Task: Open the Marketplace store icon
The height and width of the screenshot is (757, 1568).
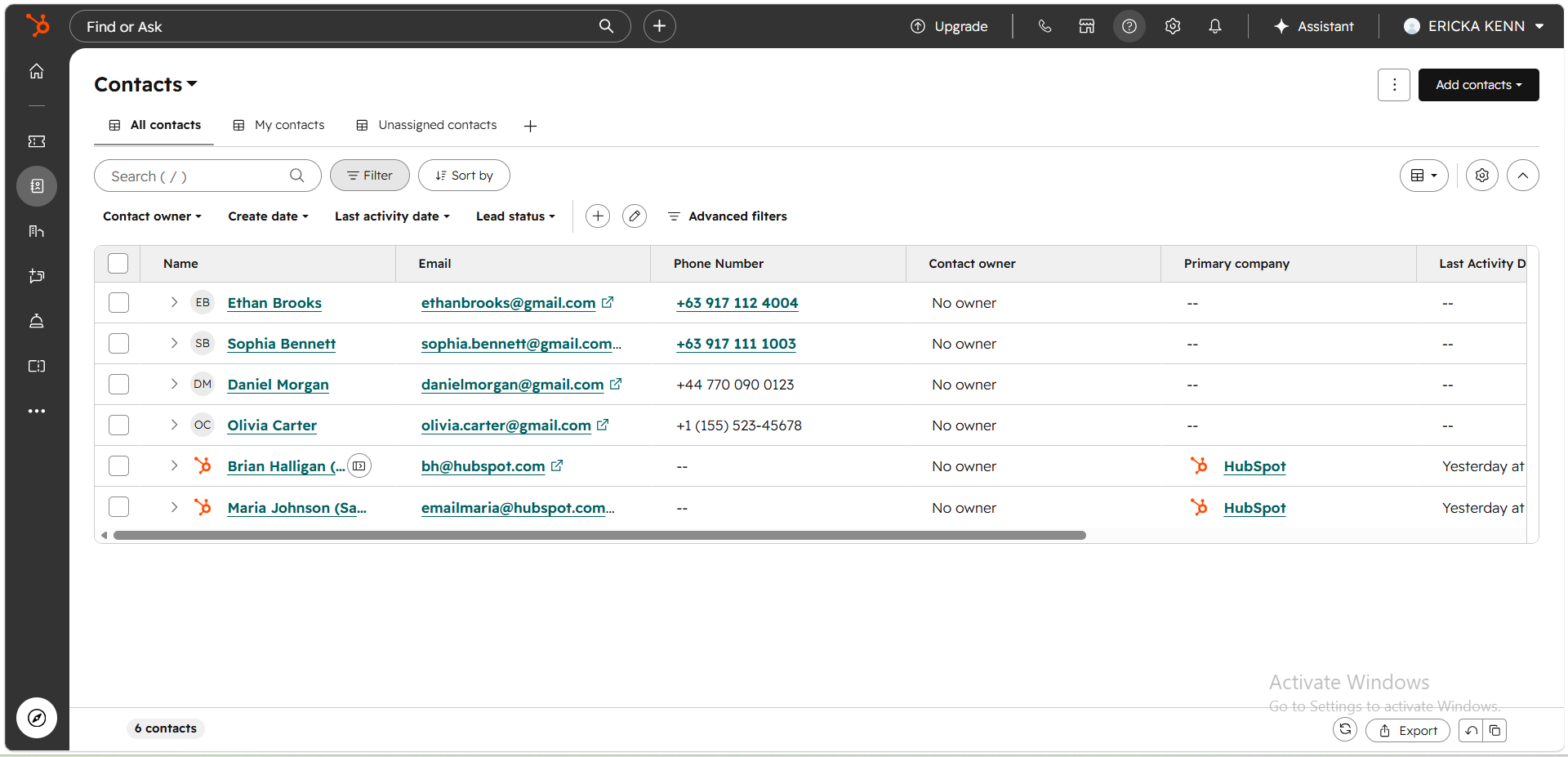Action: click(1087, 26)
